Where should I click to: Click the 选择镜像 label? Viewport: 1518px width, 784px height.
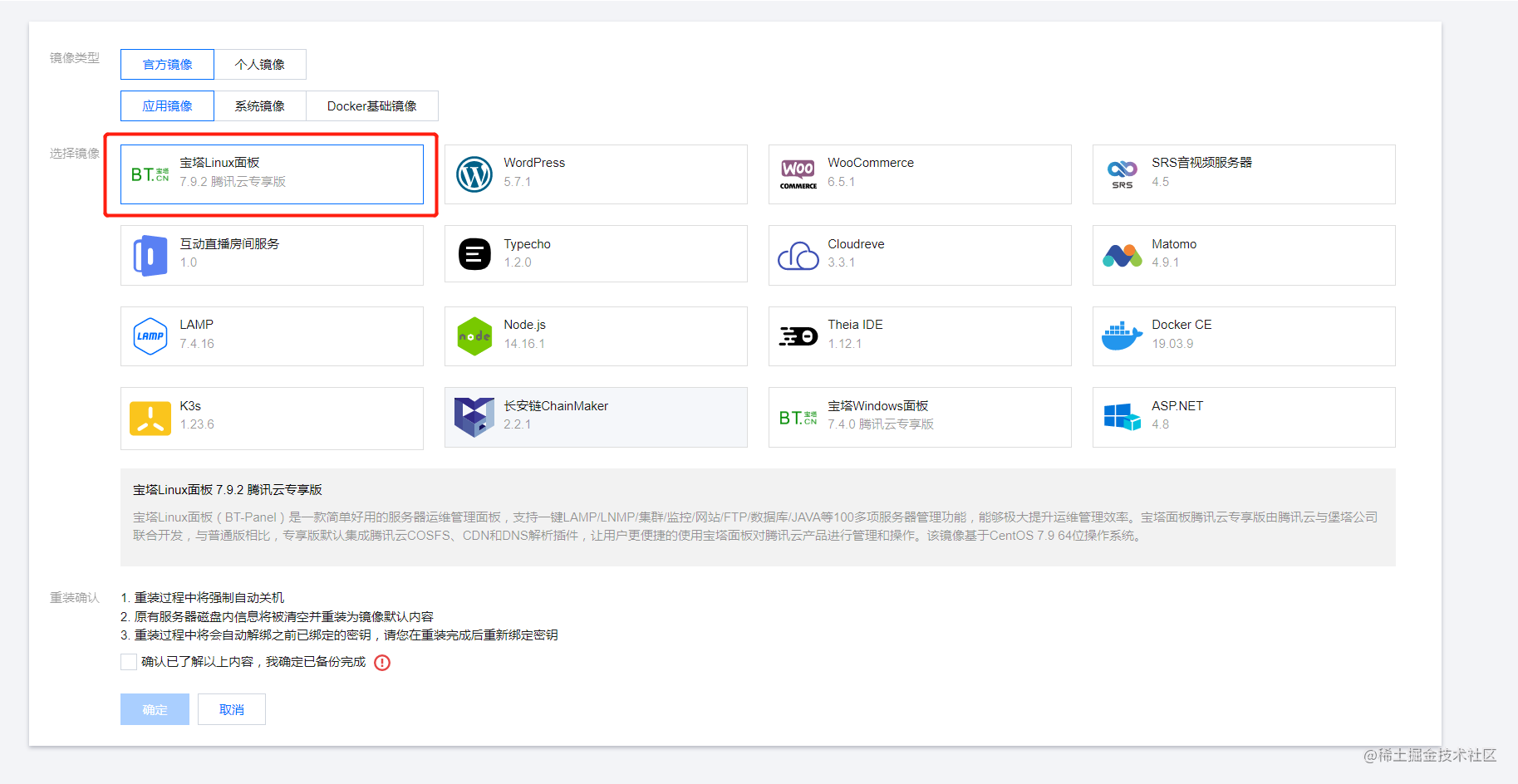[75, 154]
